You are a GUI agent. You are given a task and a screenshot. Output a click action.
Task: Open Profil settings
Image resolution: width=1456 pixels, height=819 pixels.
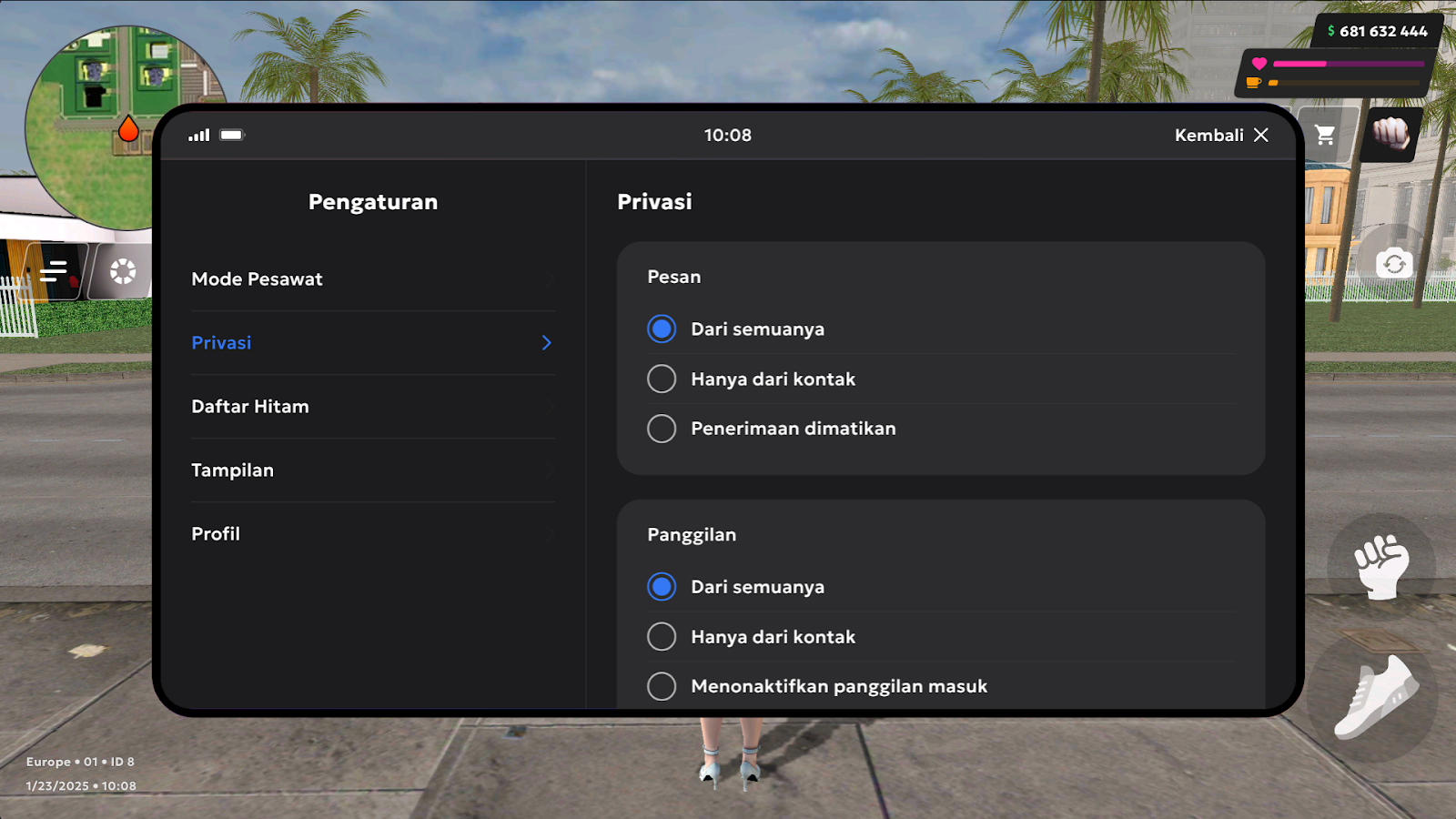point(373,534)
